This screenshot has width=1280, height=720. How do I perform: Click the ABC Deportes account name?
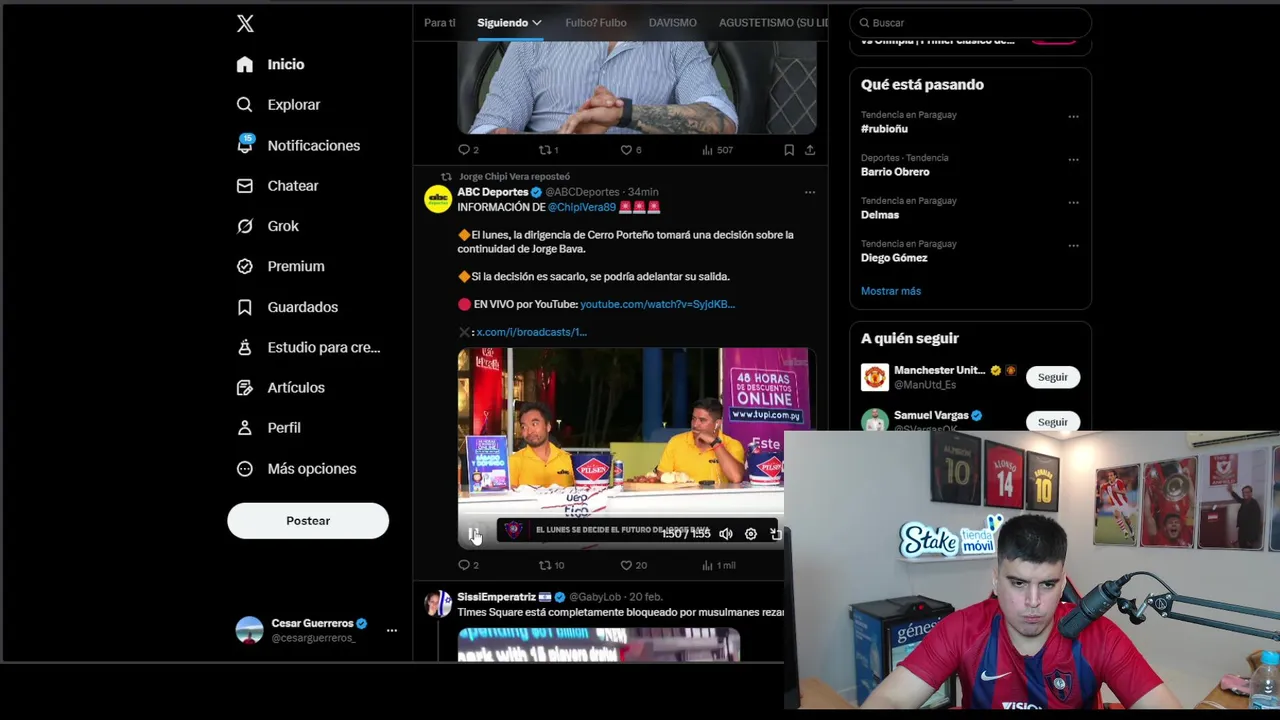(493, 192)
